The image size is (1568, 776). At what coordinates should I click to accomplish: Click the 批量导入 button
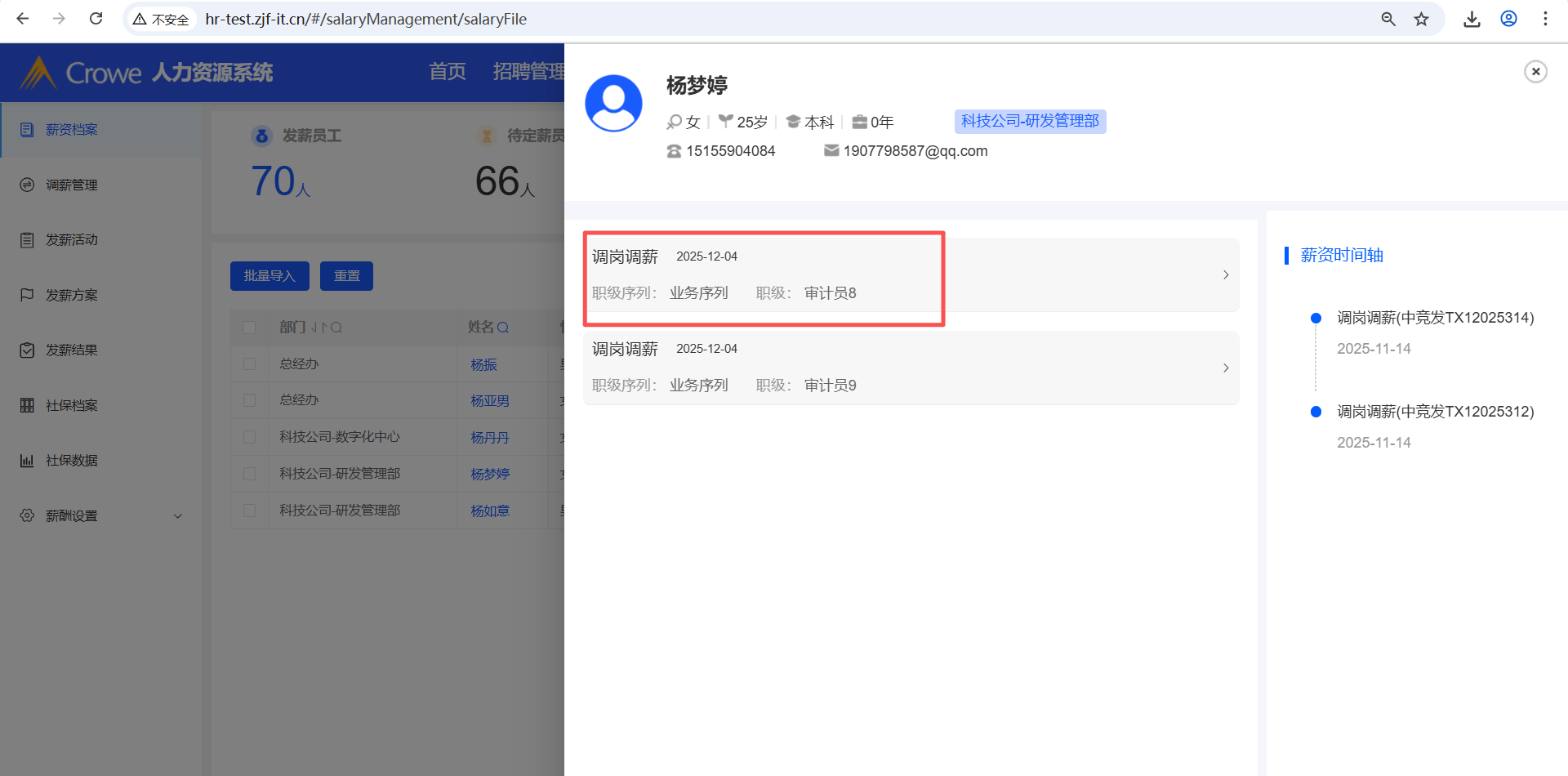click(x=269, y=276)
